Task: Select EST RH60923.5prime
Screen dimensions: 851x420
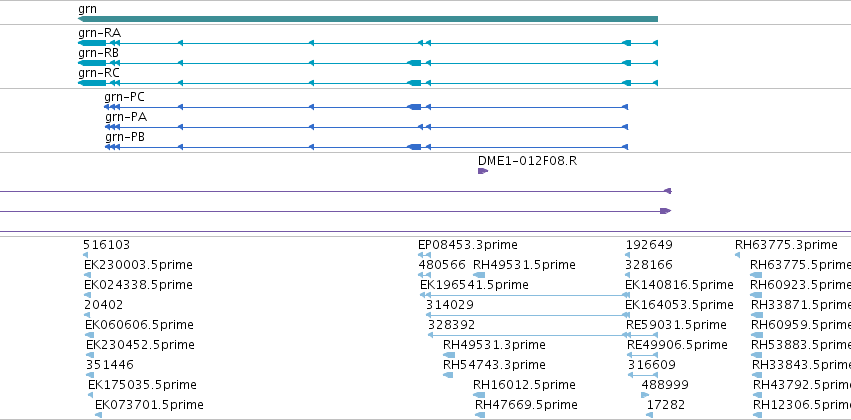Action: coord(801,285)
